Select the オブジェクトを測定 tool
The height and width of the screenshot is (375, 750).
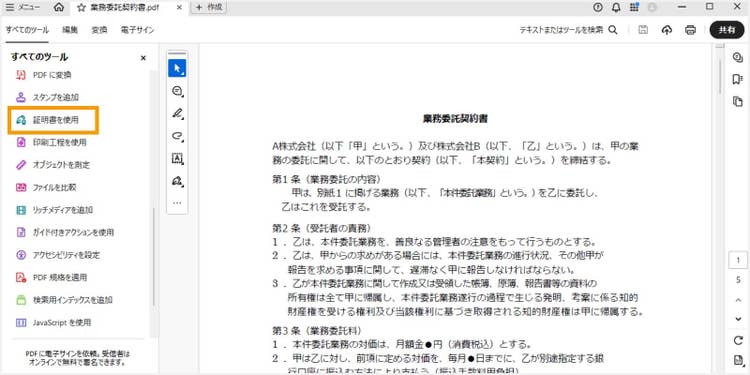(53, 165)
